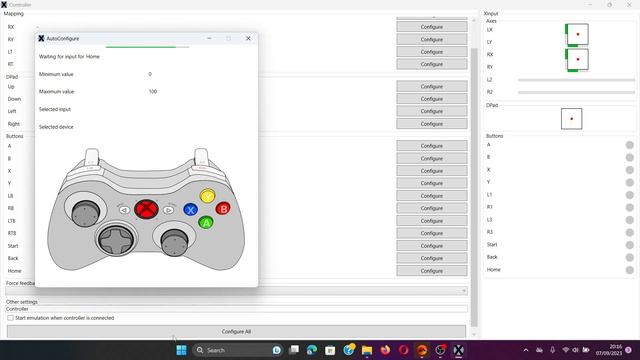Viewport: 640px width, 360px height.
Task: Minimize the AutoConfigure dialog
Action: [209, 38]
